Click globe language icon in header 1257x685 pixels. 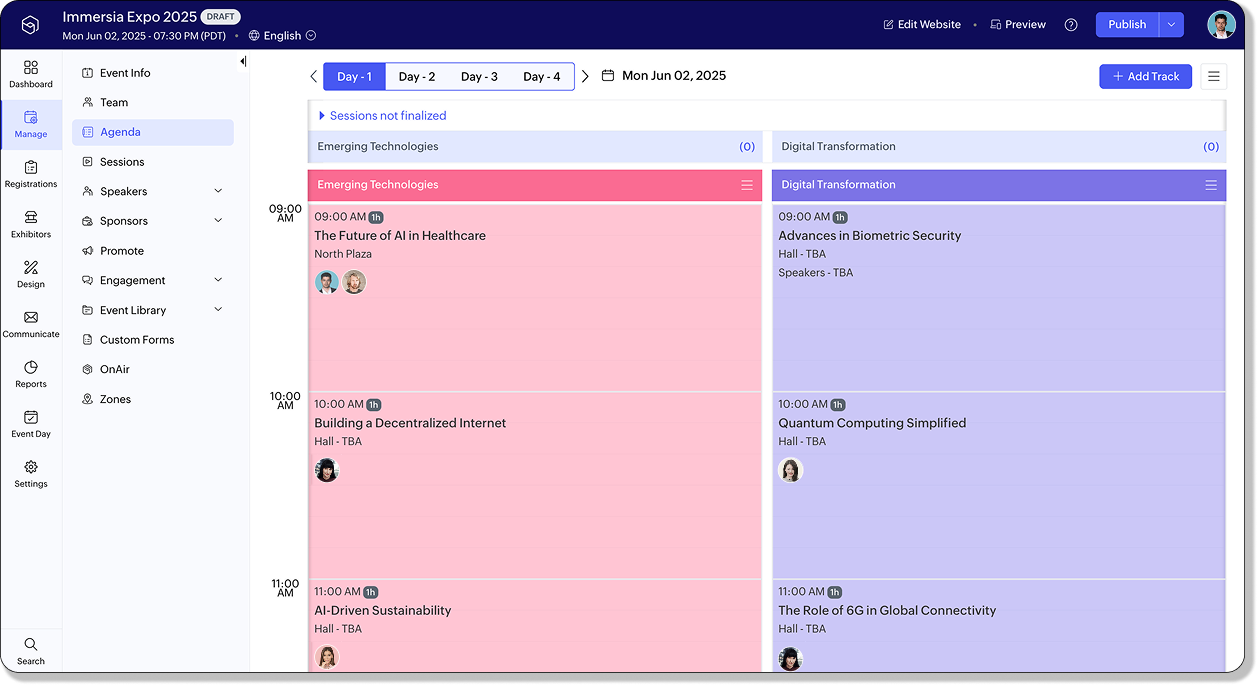tap(254, 35)
